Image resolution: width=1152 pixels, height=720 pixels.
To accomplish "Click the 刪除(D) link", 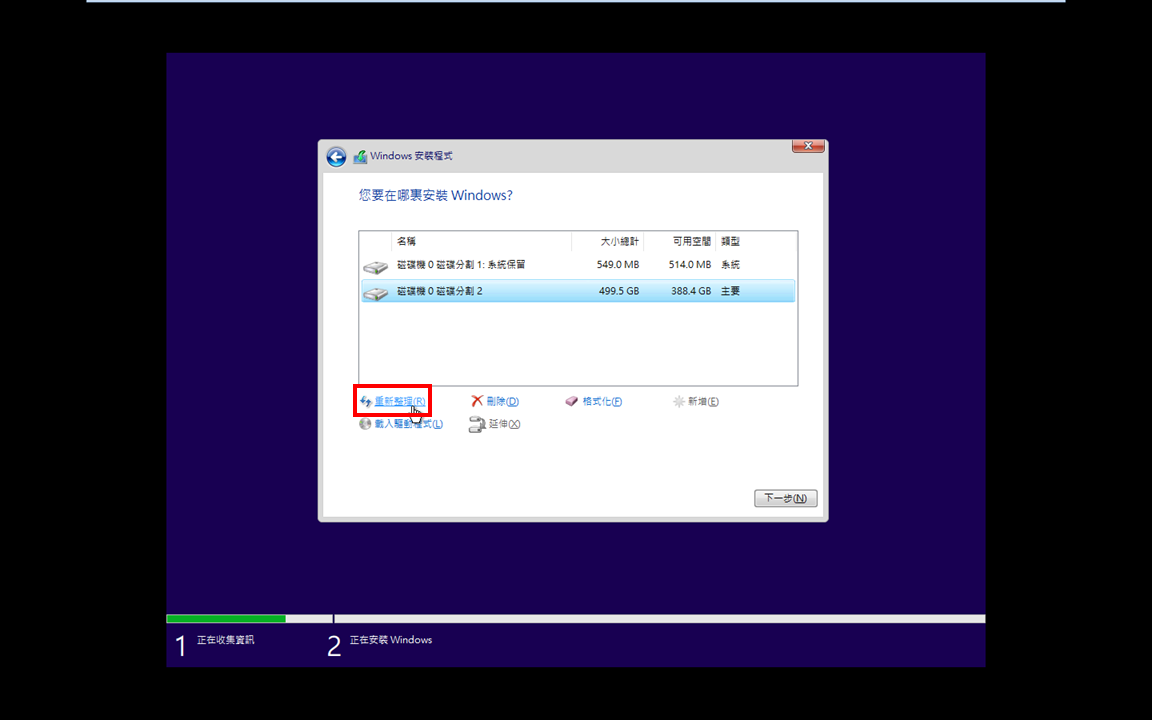I will (503, 401).
